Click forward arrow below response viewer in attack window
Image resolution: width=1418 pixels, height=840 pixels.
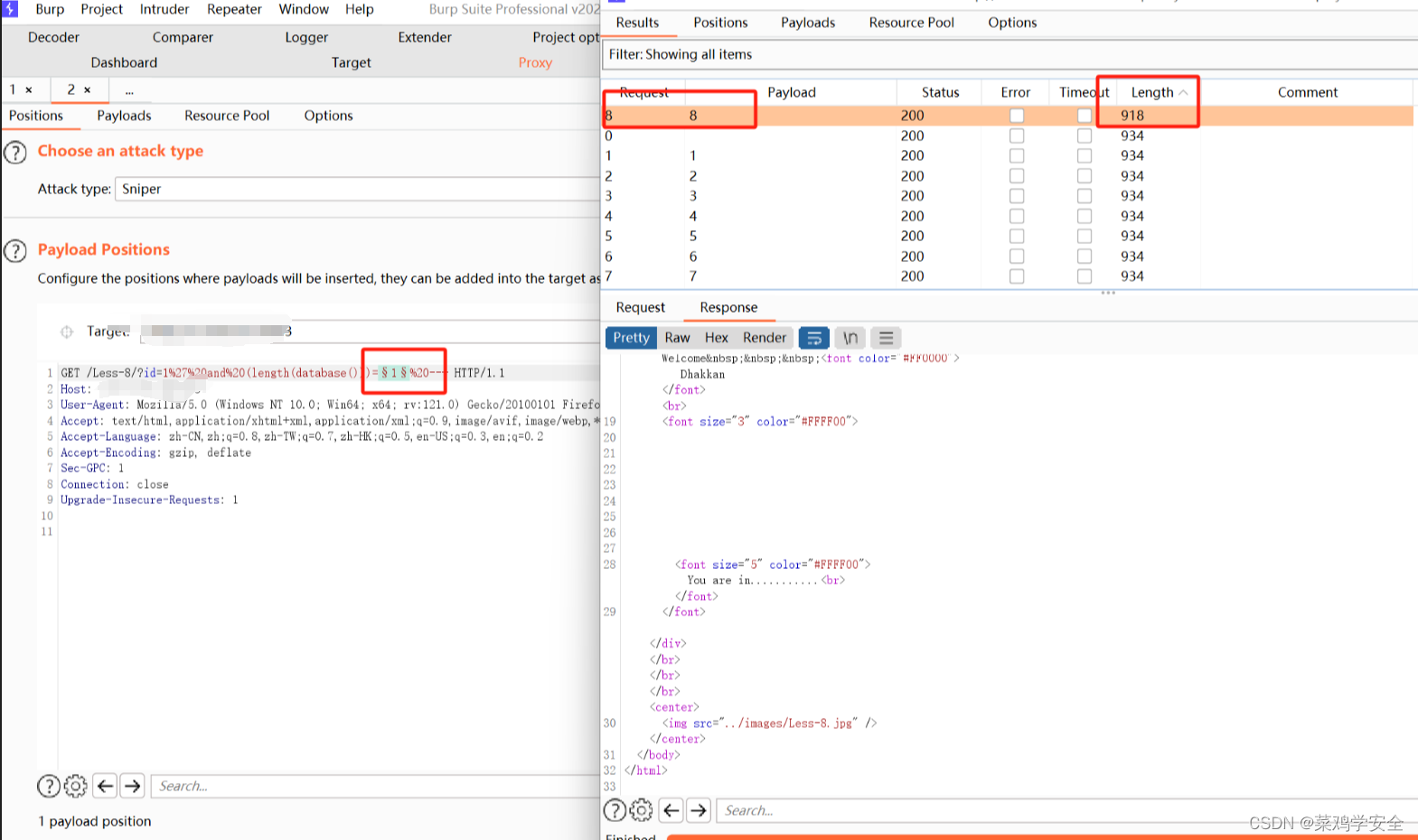[699, 810]
